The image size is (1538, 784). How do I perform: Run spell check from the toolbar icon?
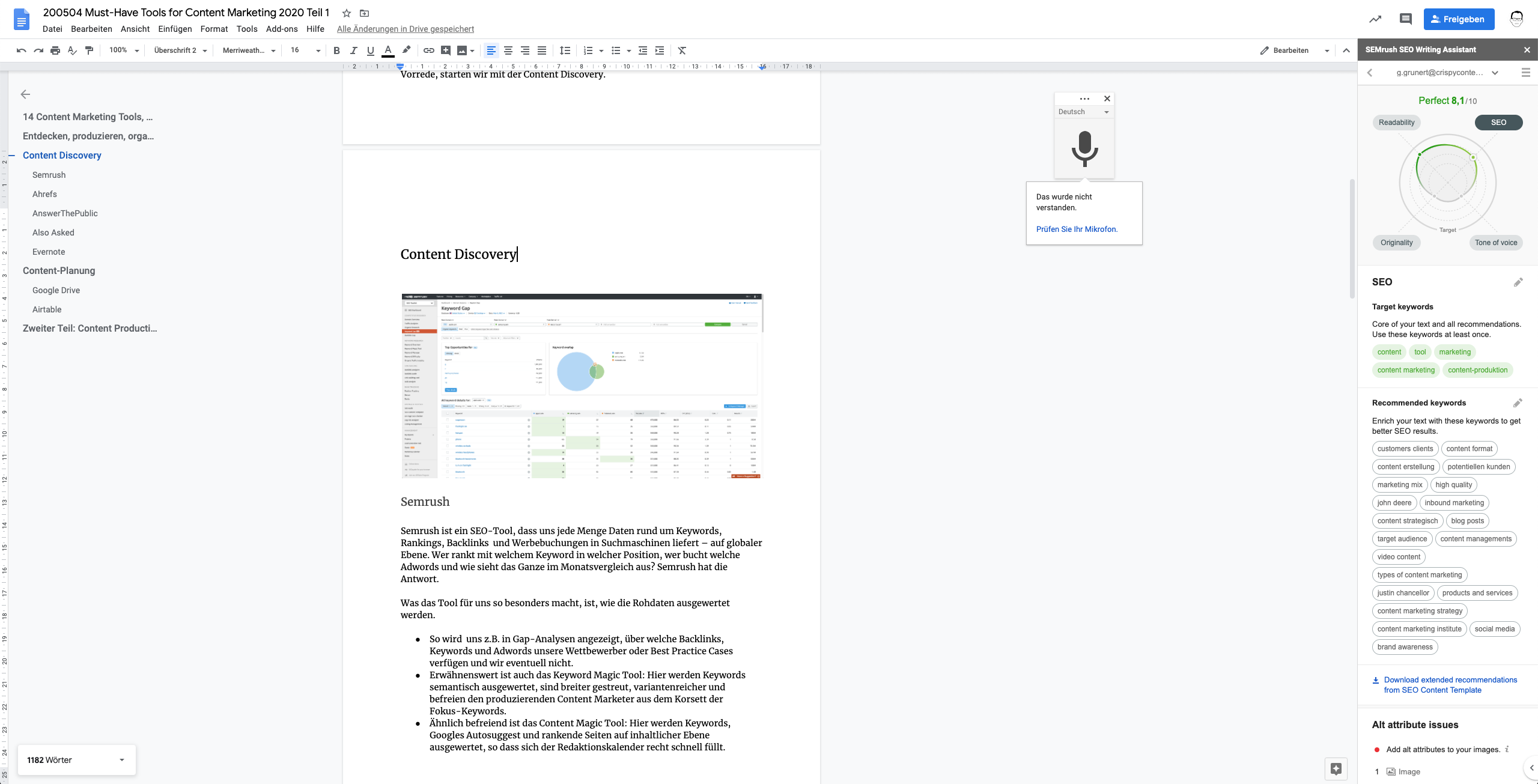pyautogui.click(x=72, y=50)
